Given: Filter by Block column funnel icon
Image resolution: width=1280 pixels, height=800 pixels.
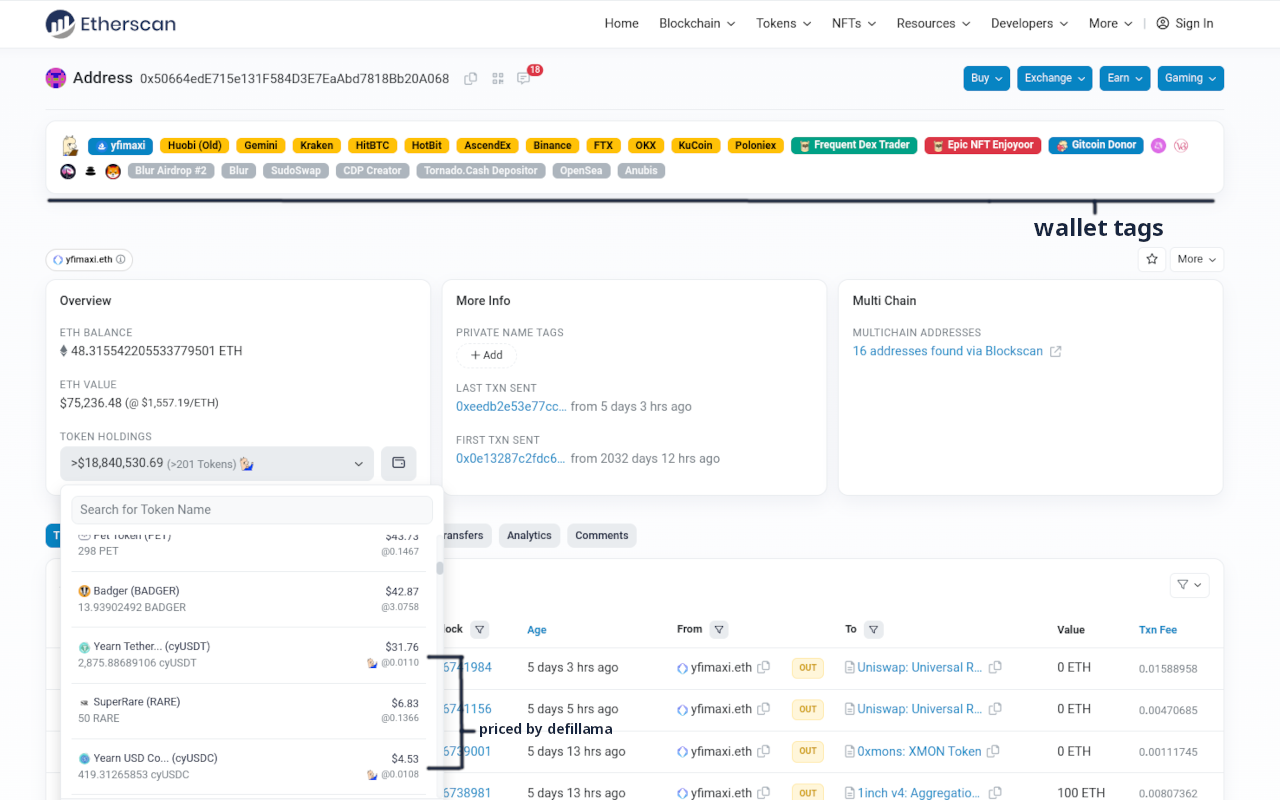Looking at the screenshot, I should tap(480, 630).
